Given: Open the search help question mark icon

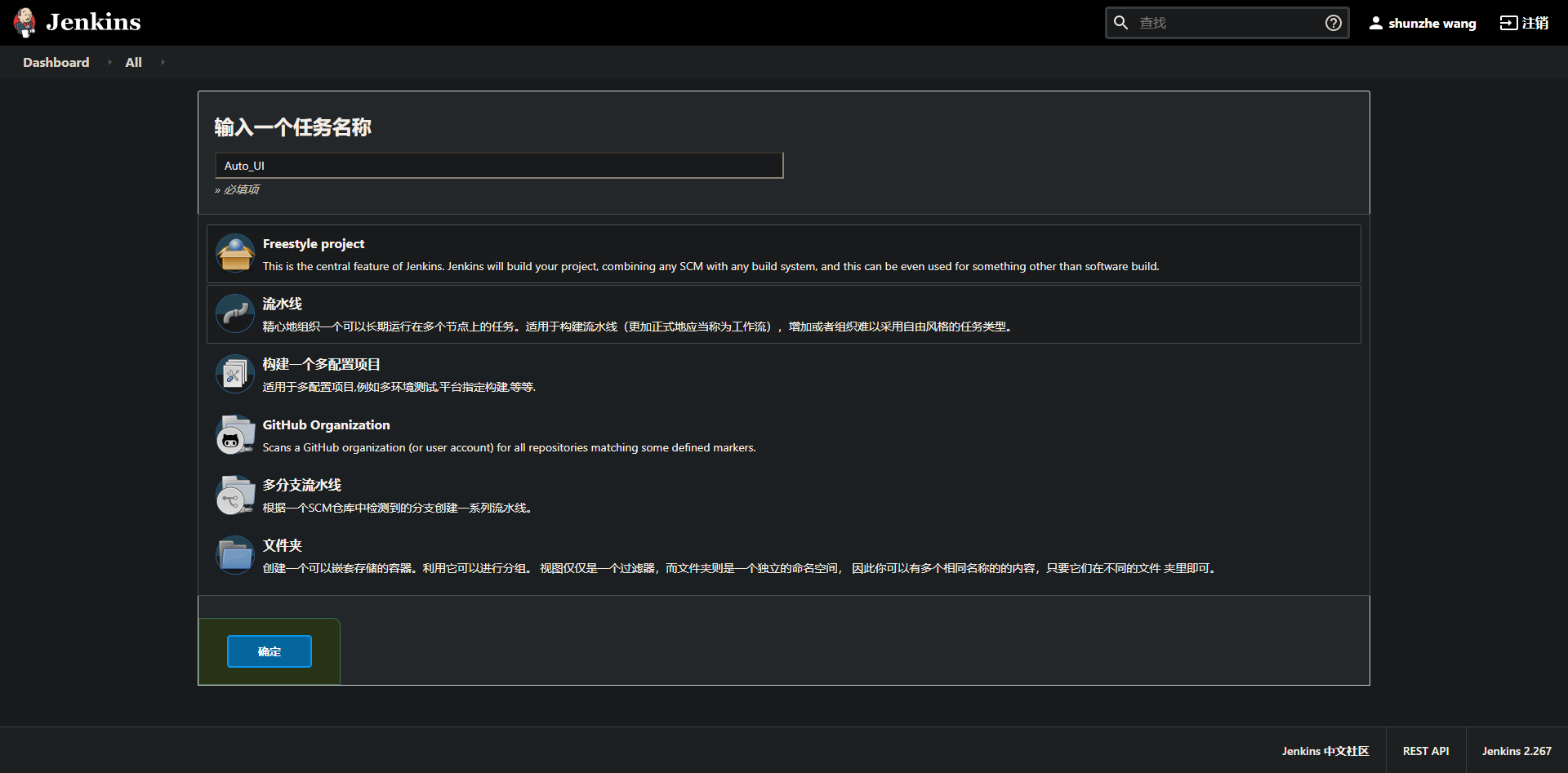Looking at the screenshot, I should (1334, 23).
